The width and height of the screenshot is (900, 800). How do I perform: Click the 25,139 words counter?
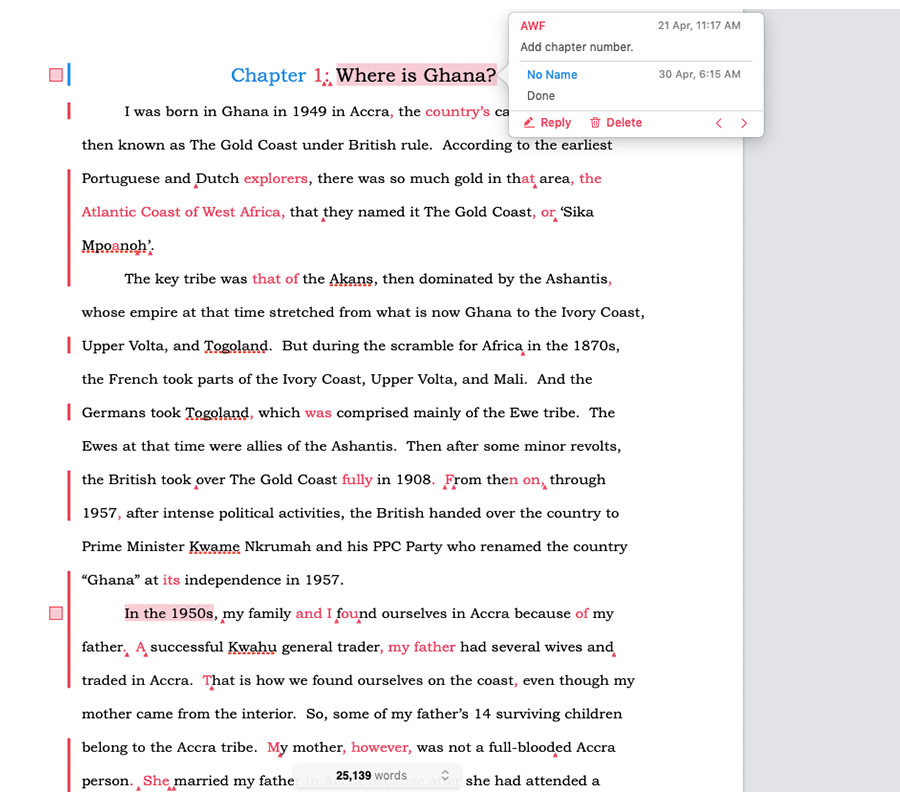pyautogui.click(x=371, y=776)
